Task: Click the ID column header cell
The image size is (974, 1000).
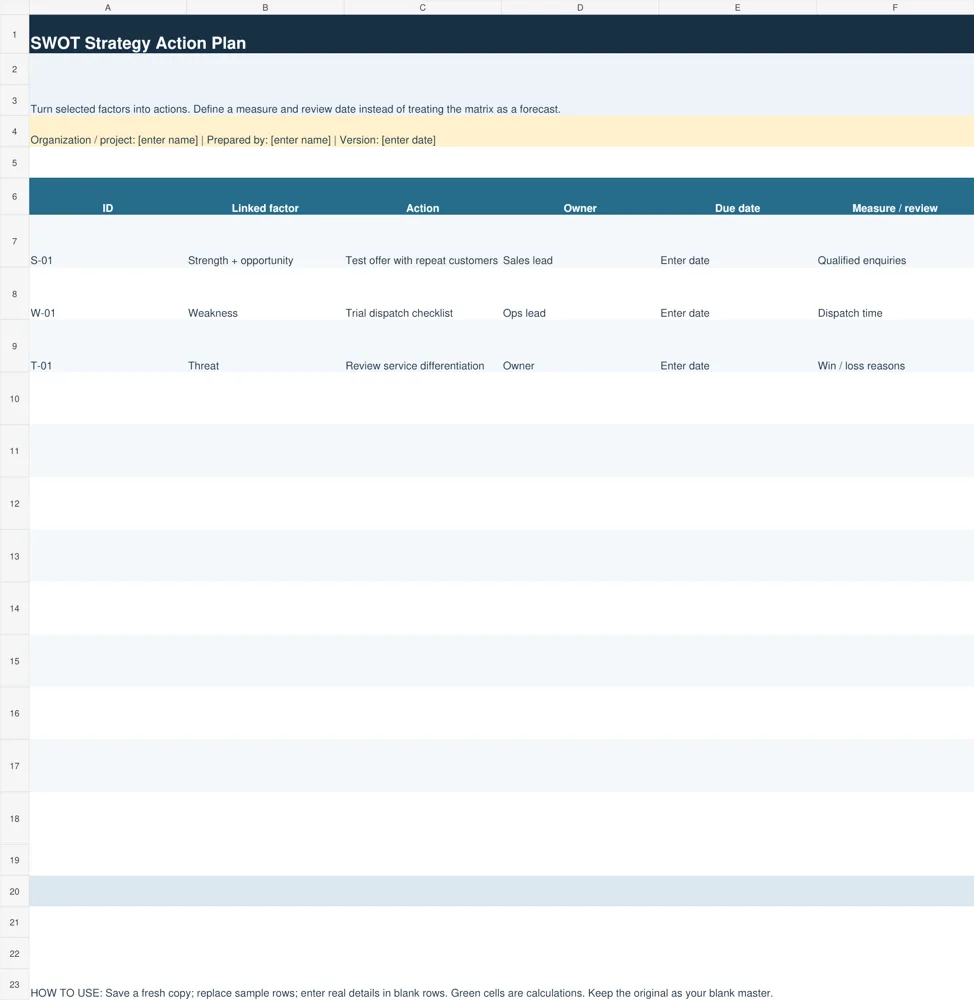Action: pos(108,196)
